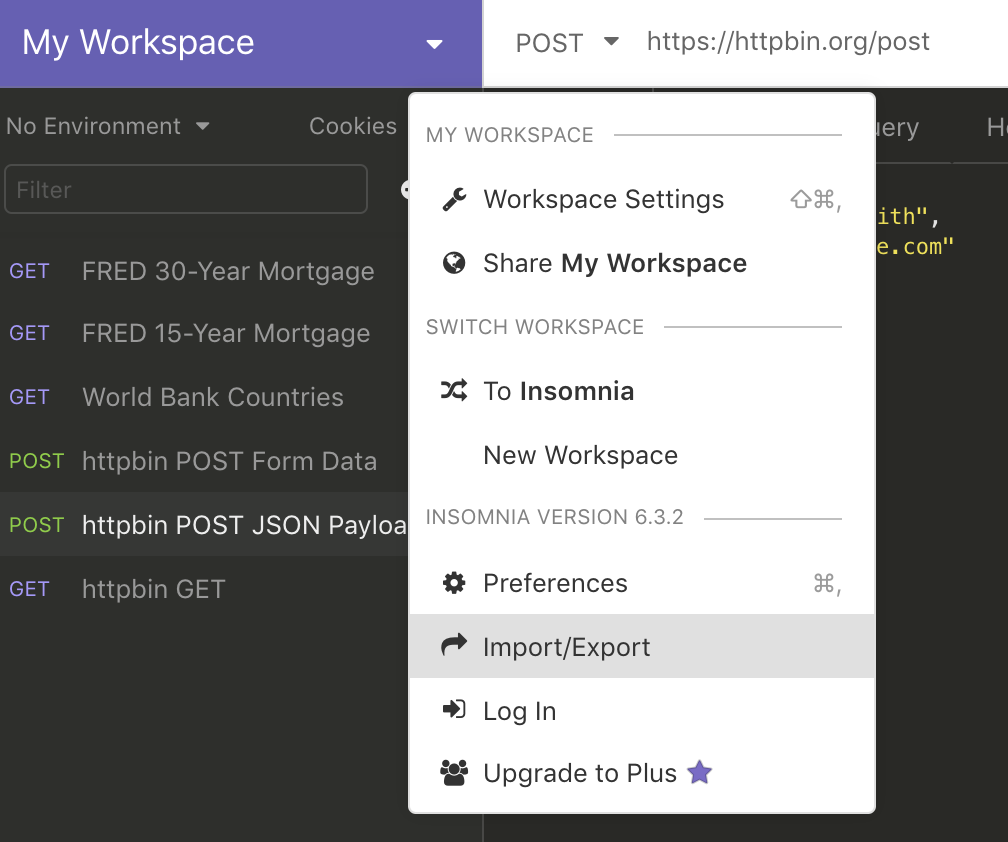The width and height of the screenshot is (1008, 842).
Task: Click the My Workspace title text
Action: coord(138,42)
